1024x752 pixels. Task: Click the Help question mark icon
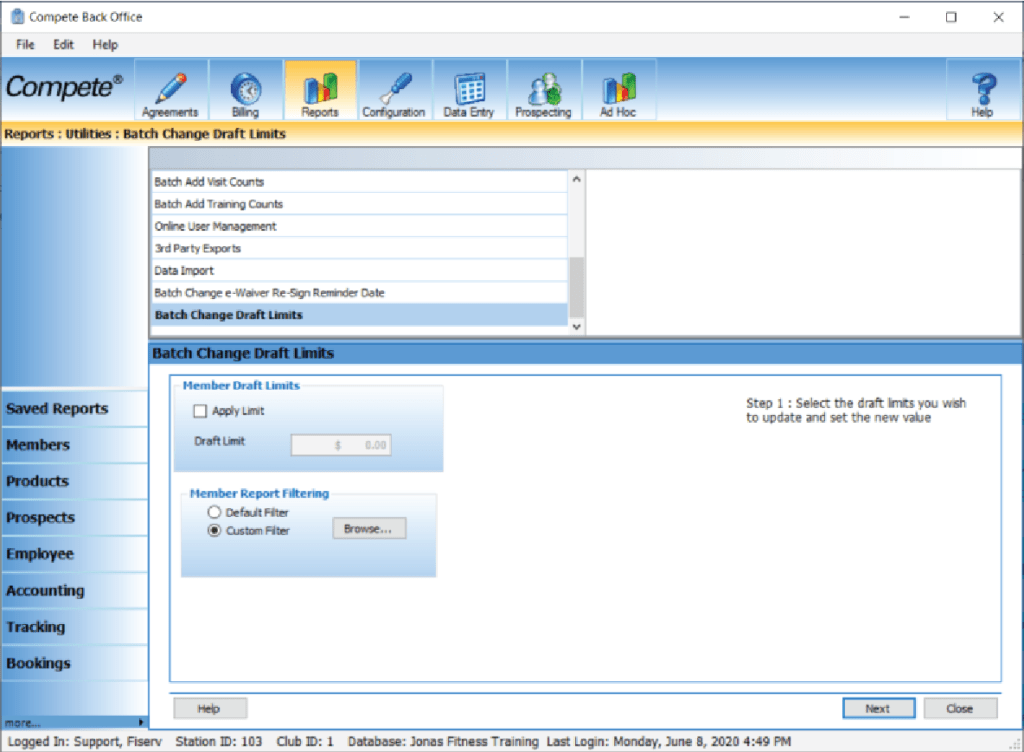coord(982,91)
